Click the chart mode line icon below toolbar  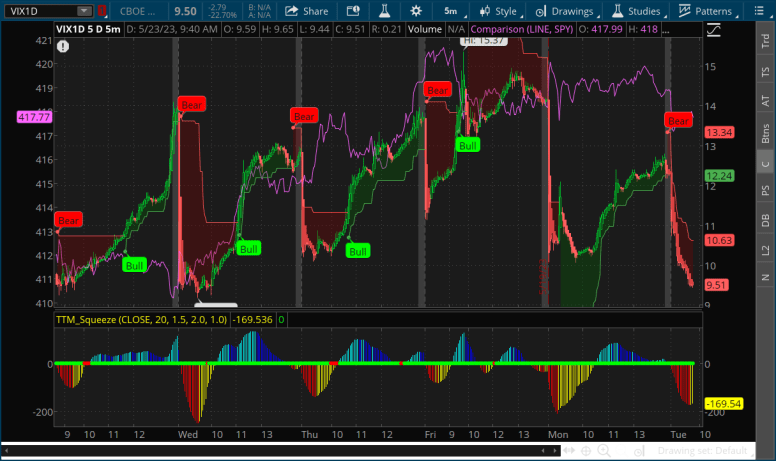(x=714, y=30)
